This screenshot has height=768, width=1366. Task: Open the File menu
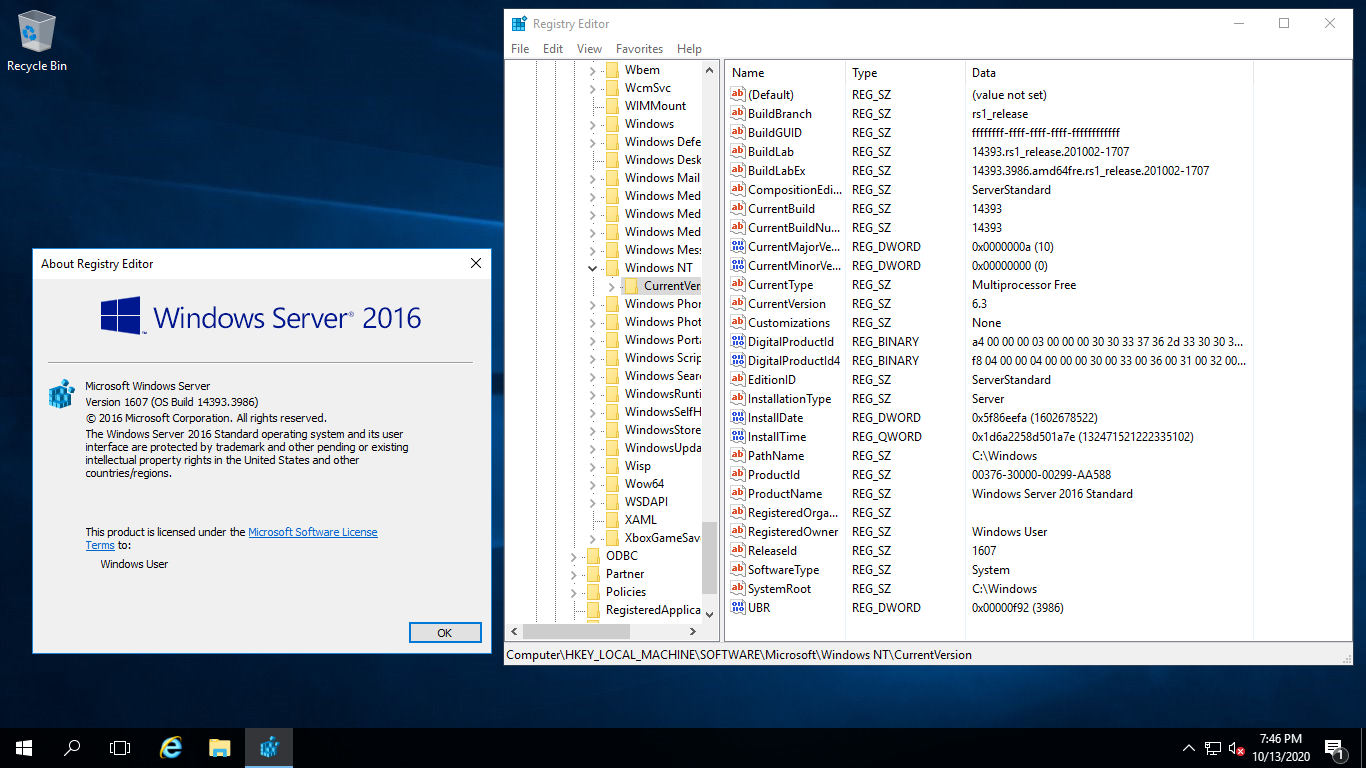pos(520,49)
